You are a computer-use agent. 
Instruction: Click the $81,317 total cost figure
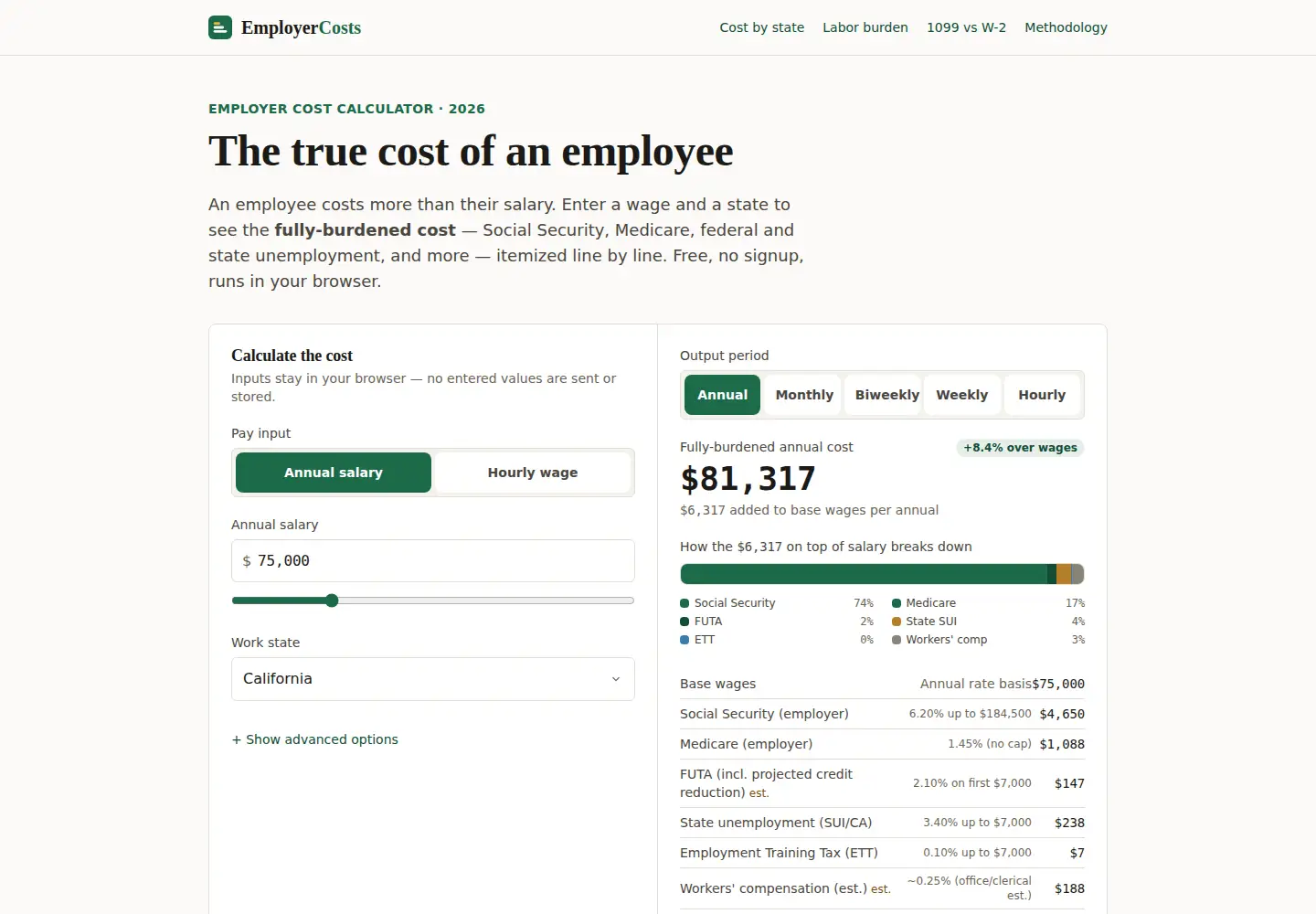click(748, 479)
